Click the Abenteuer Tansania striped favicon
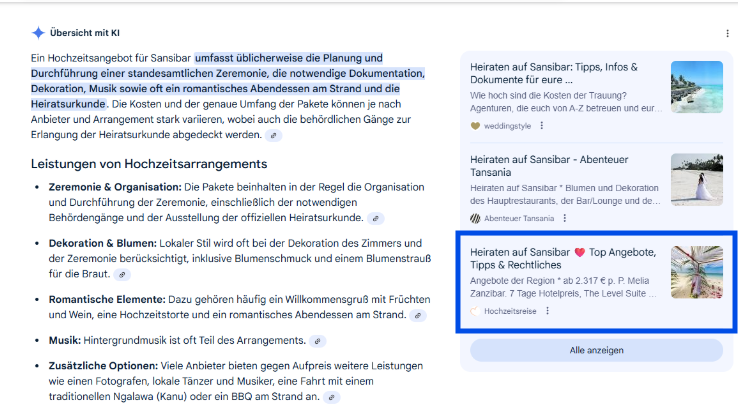This screenshot has width=738, height=418. [475, 218]
